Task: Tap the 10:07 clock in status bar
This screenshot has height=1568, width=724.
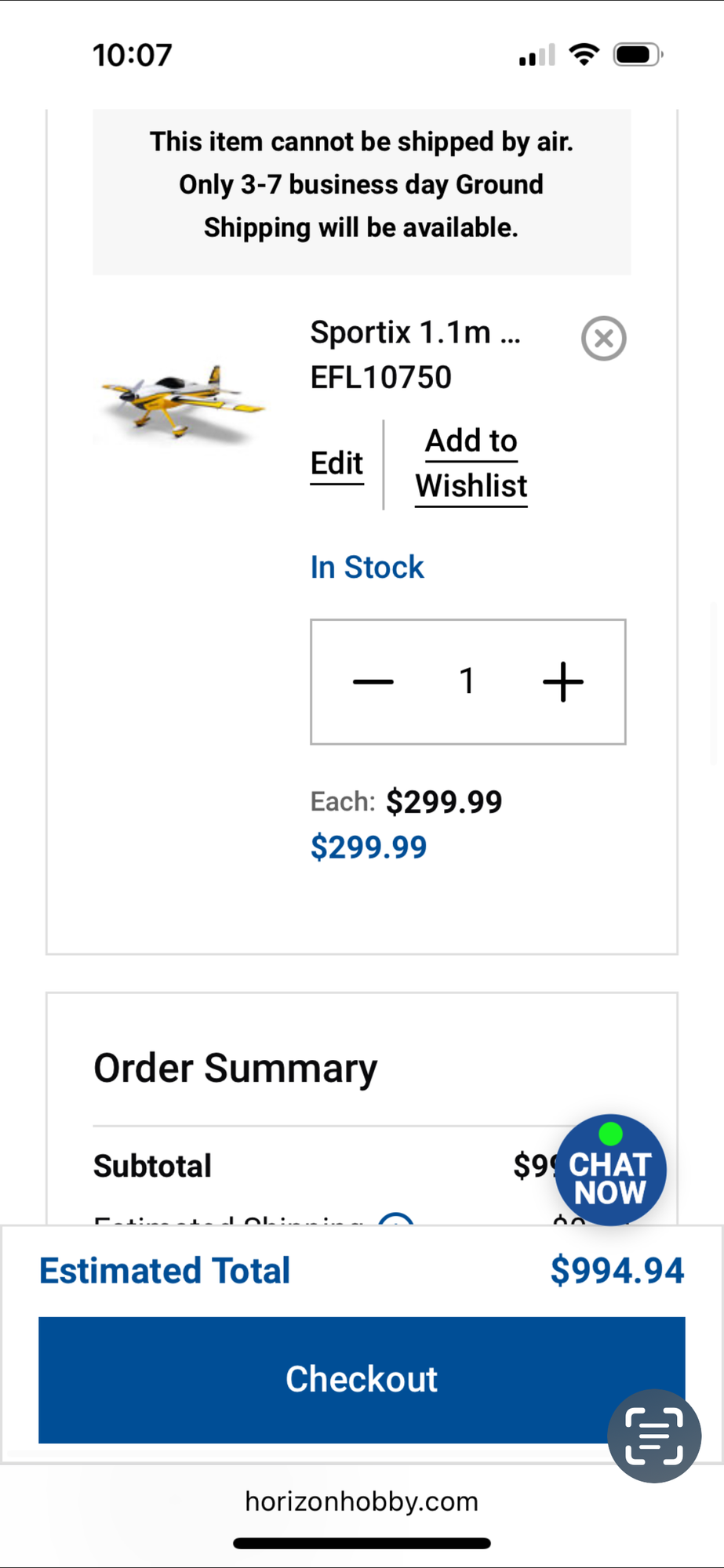Action: pyautogui.click(x=132, y=55)
